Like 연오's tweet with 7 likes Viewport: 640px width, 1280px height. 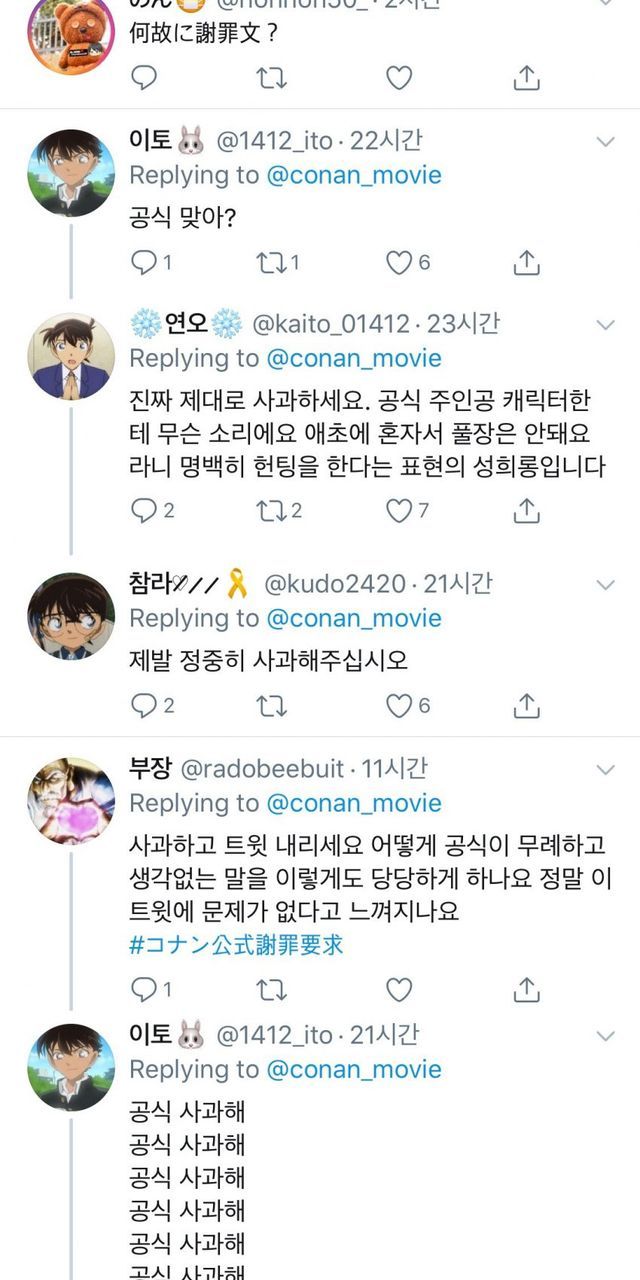[x=399, y=510]
